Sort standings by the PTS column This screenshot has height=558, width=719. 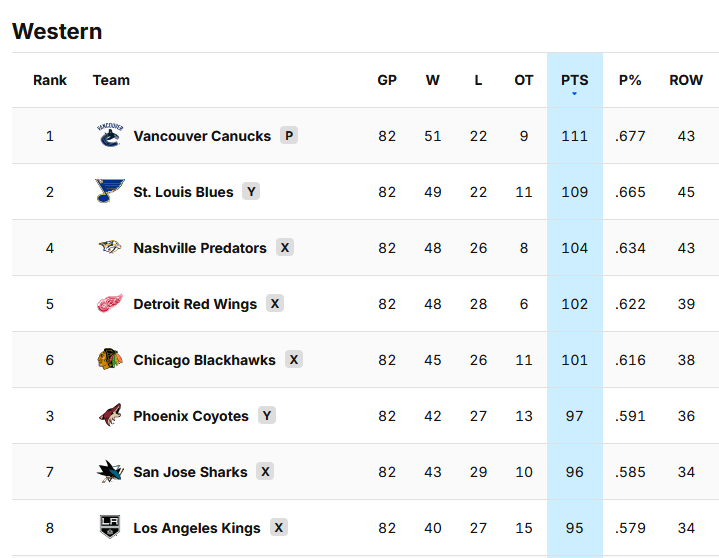pyautogui.click(x=574, y=80)
